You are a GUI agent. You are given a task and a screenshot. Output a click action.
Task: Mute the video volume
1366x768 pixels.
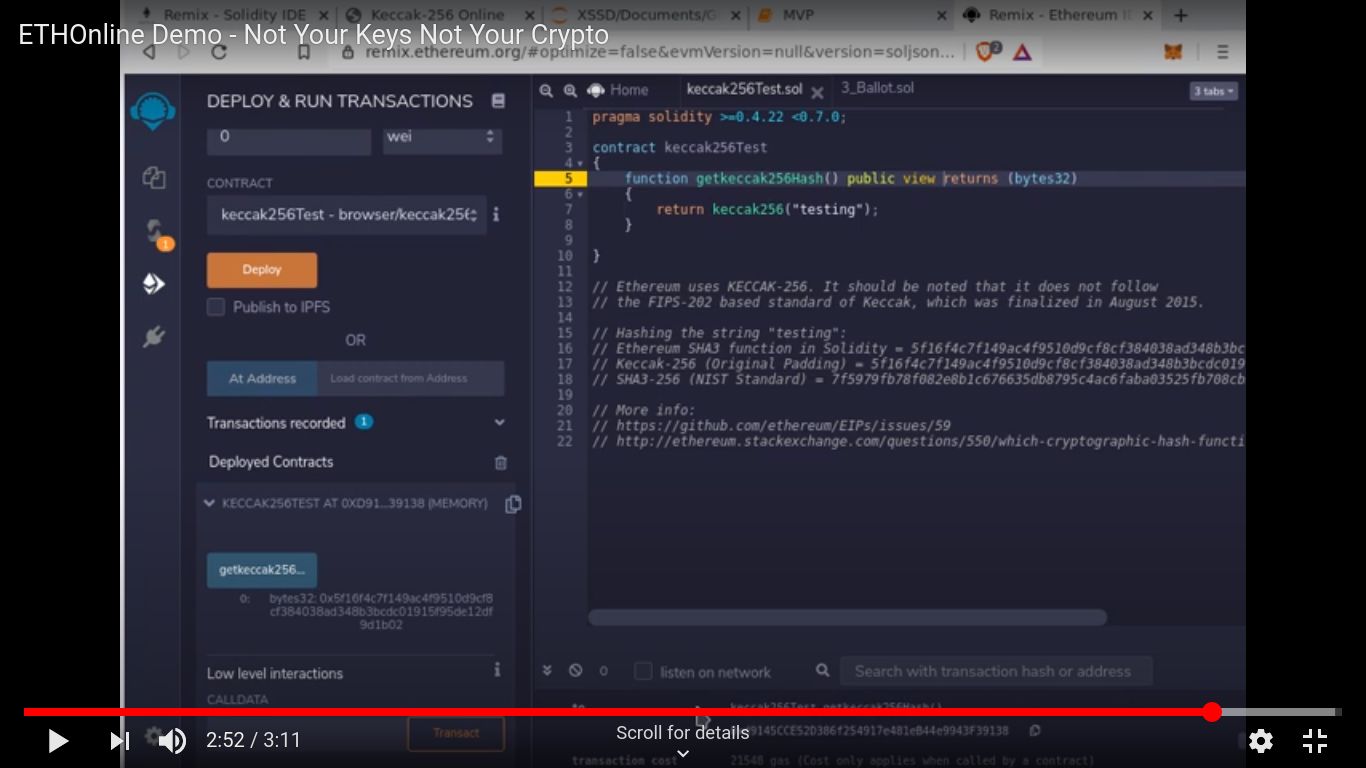click(x=172, y=741)
